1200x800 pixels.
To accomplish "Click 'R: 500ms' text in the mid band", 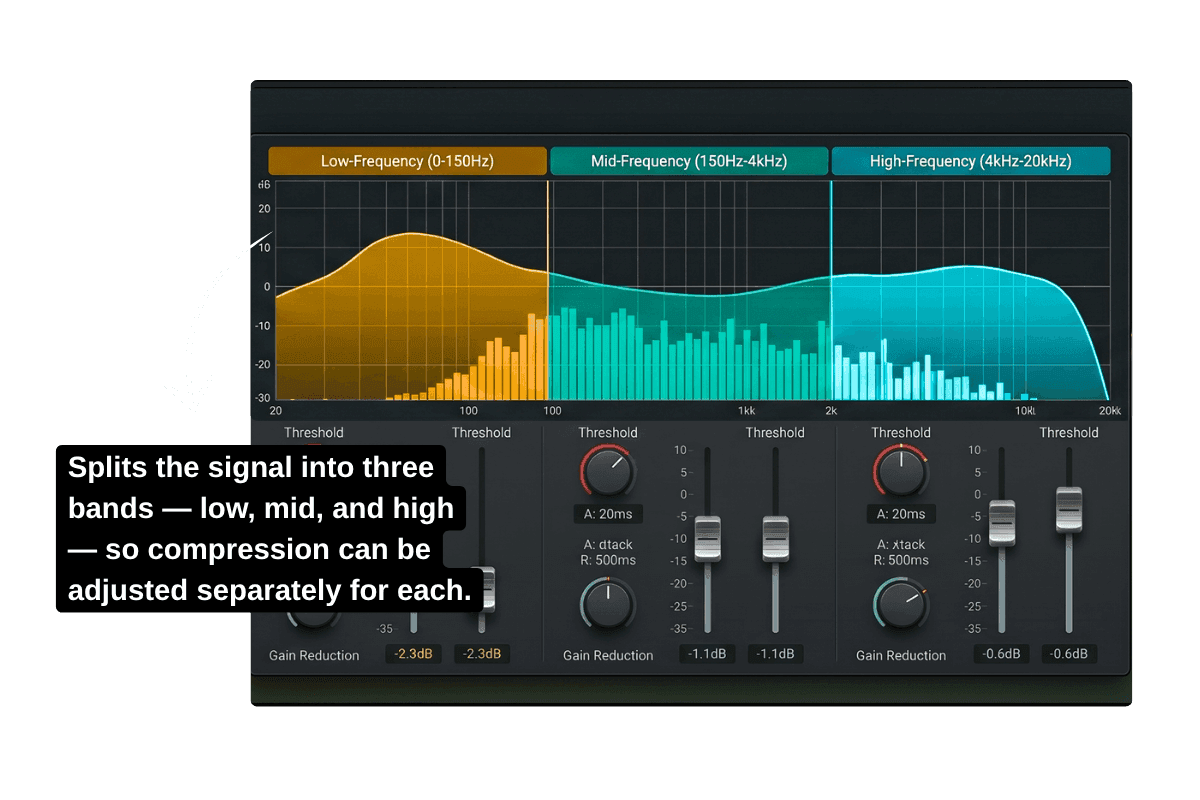I will [608, 560].
